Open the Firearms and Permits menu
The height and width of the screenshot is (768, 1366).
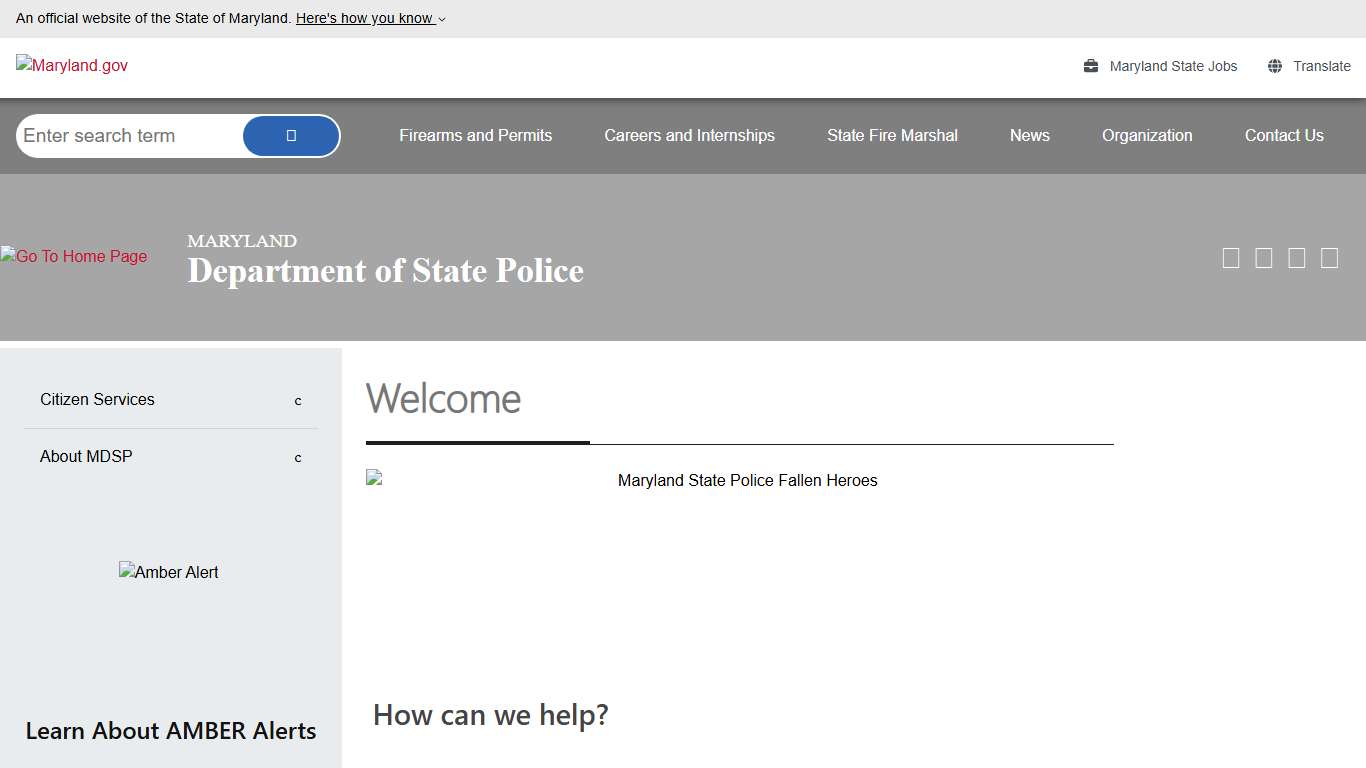click(x=475, y=135)
